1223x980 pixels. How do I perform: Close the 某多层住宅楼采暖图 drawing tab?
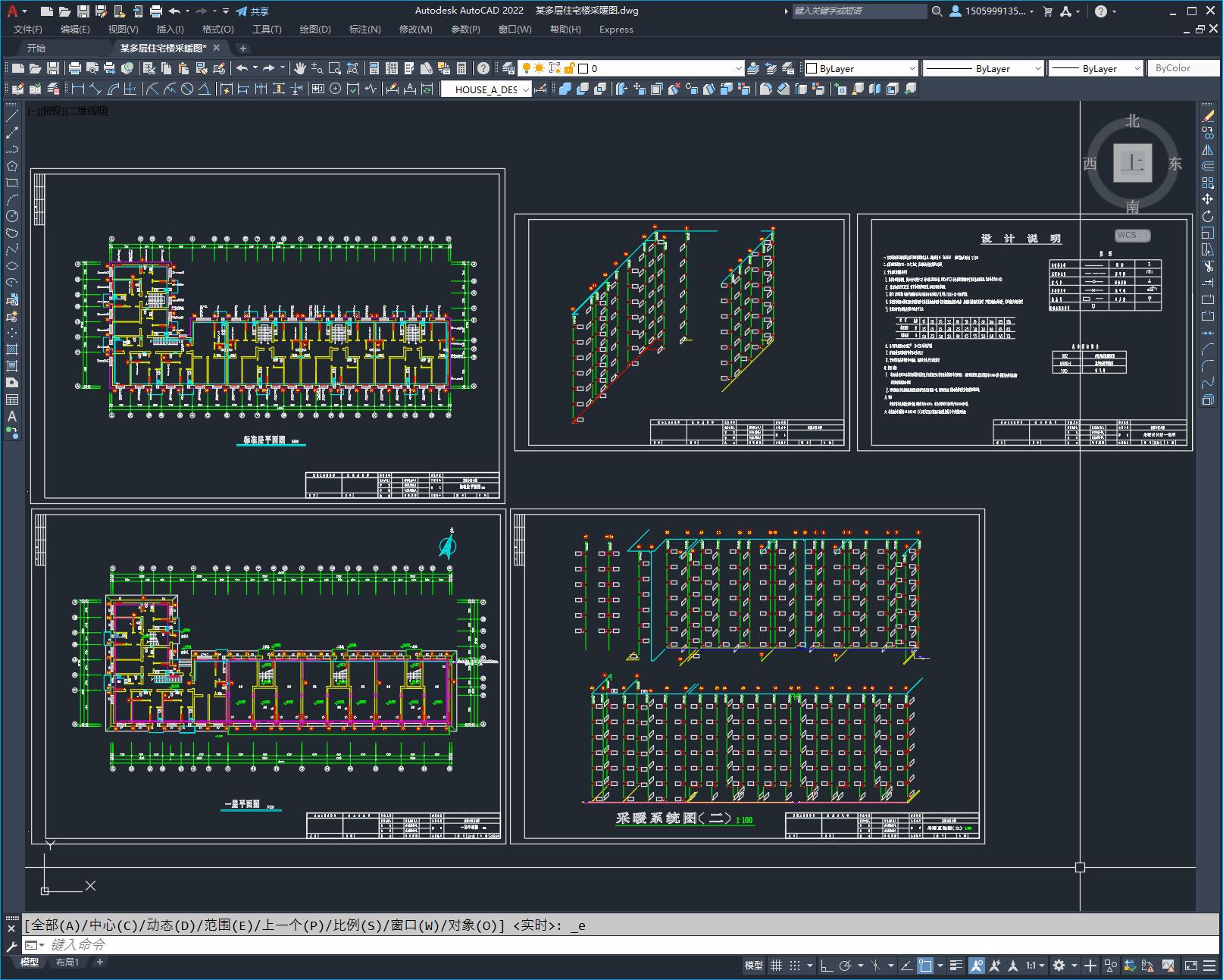click(x=217, y=48)
